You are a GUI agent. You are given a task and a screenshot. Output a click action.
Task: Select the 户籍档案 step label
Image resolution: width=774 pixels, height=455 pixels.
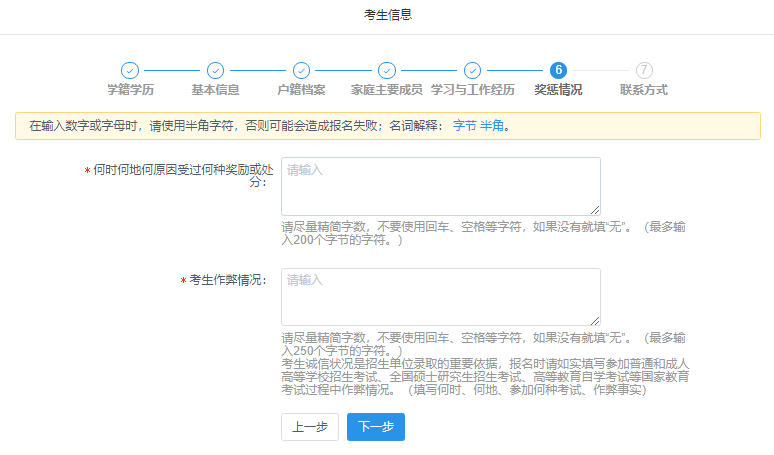[301, 90]
